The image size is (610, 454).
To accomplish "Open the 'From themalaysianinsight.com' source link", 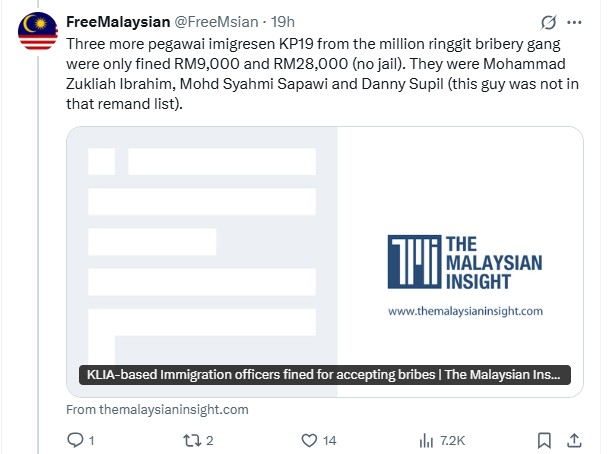I will [x=157, y=409].
